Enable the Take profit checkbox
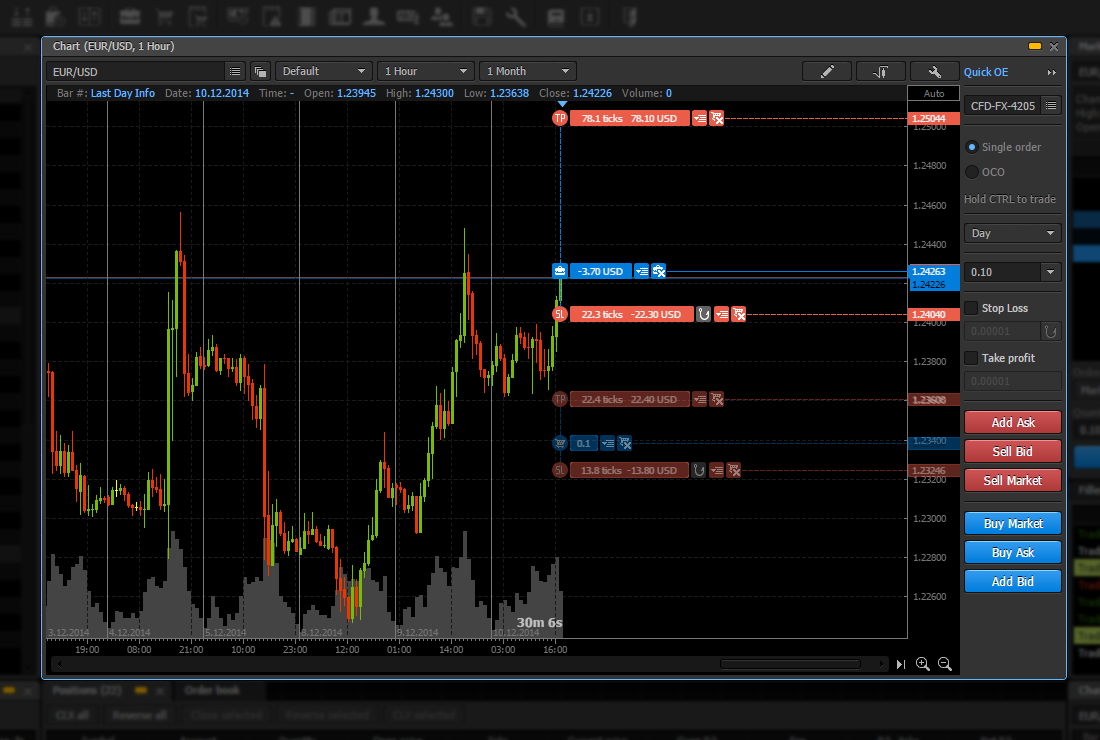This screenshot has height=740, width=1100. click(x=971, y=358)
